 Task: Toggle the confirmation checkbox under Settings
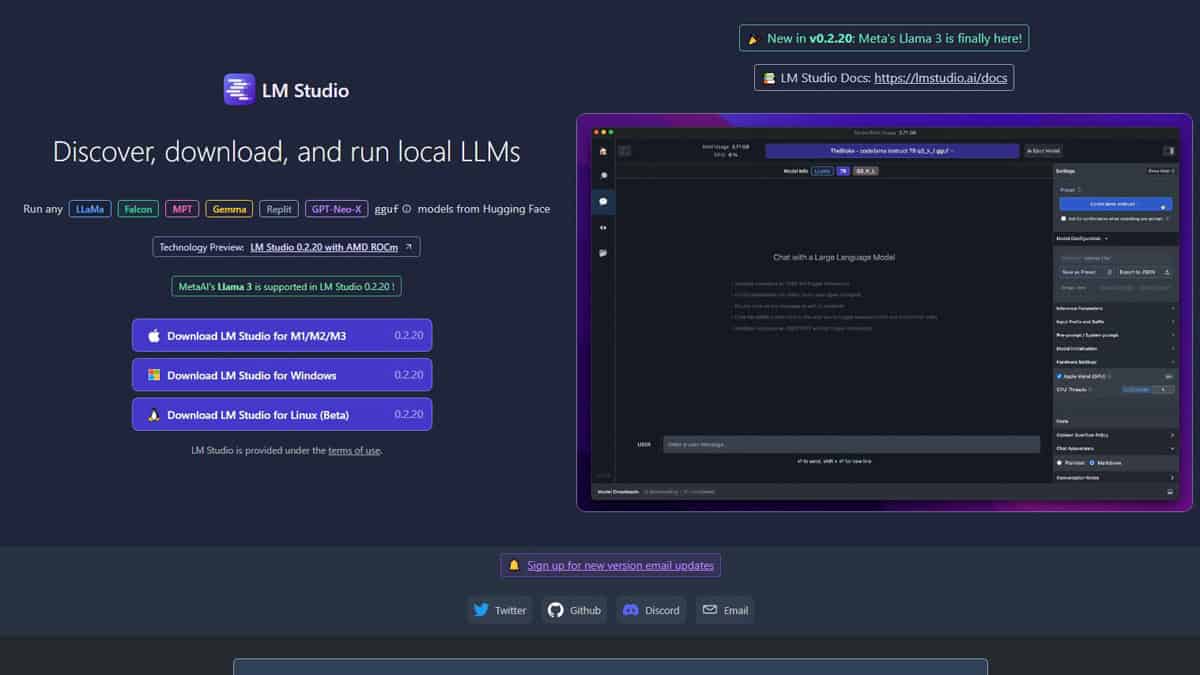tap(1063, 217)
